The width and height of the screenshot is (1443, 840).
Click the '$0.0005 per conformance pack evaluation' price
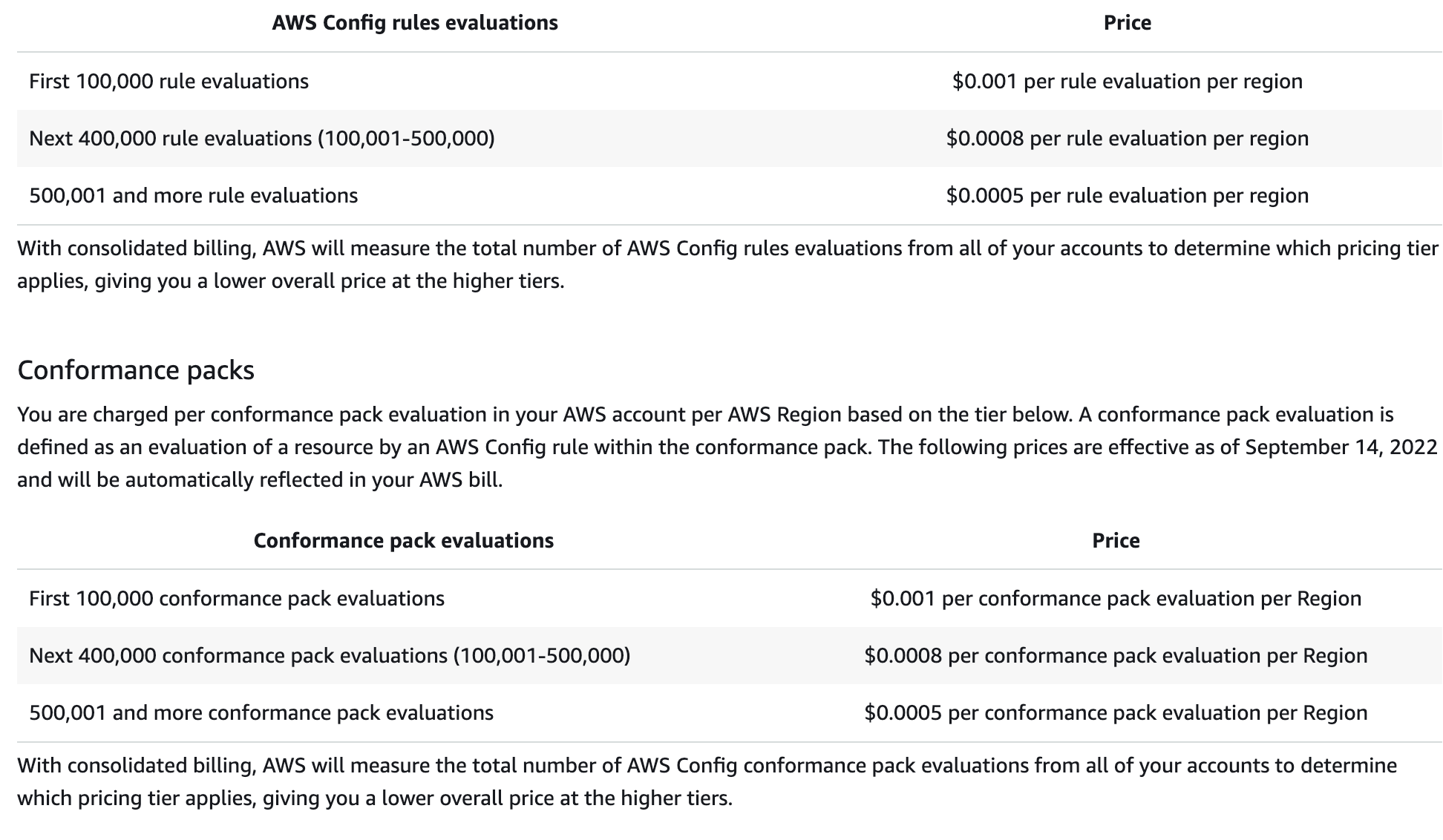coord(1116,713)
